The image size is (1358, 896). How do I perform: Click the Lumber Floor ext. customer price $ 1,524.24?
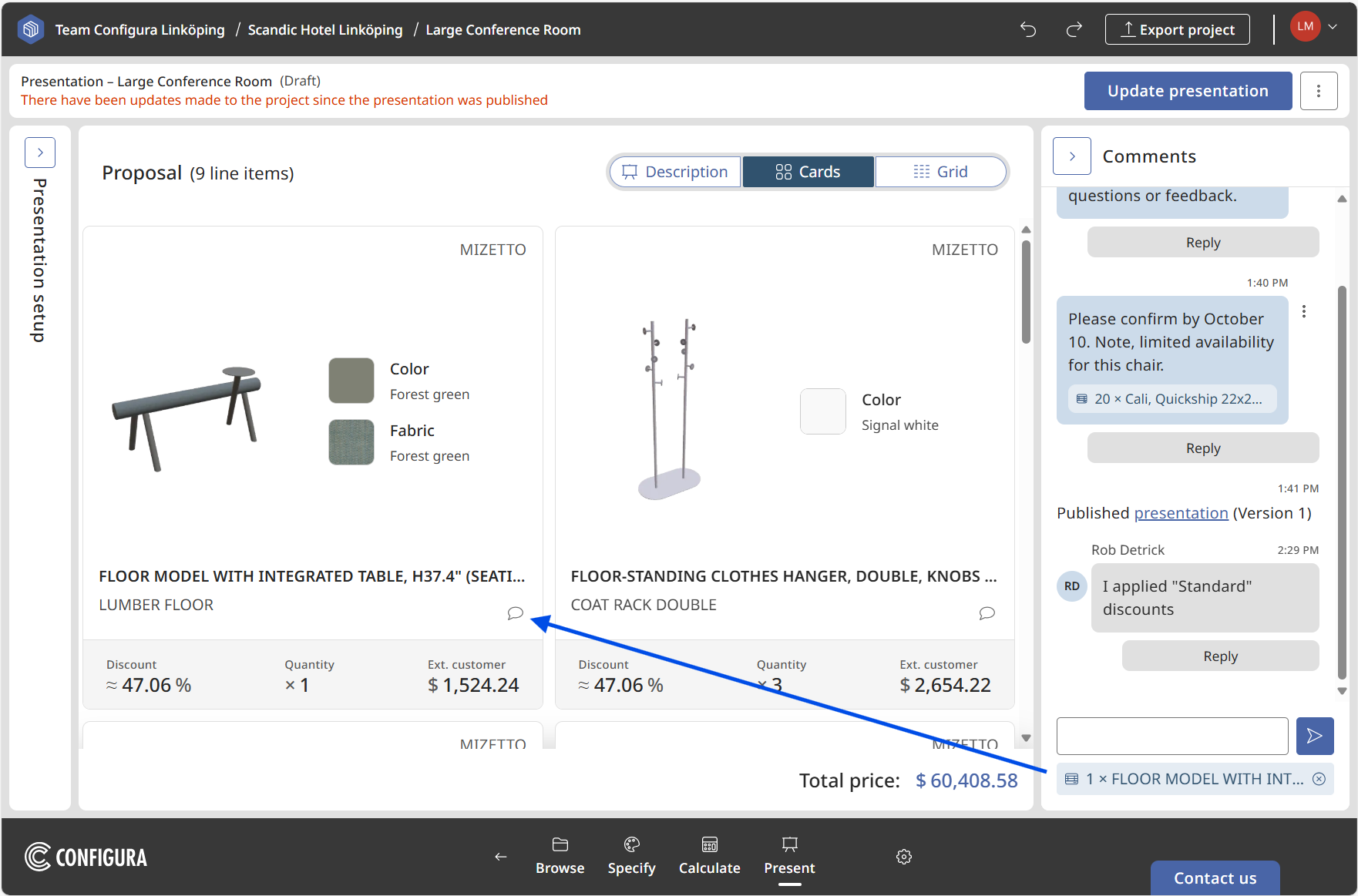473,685
